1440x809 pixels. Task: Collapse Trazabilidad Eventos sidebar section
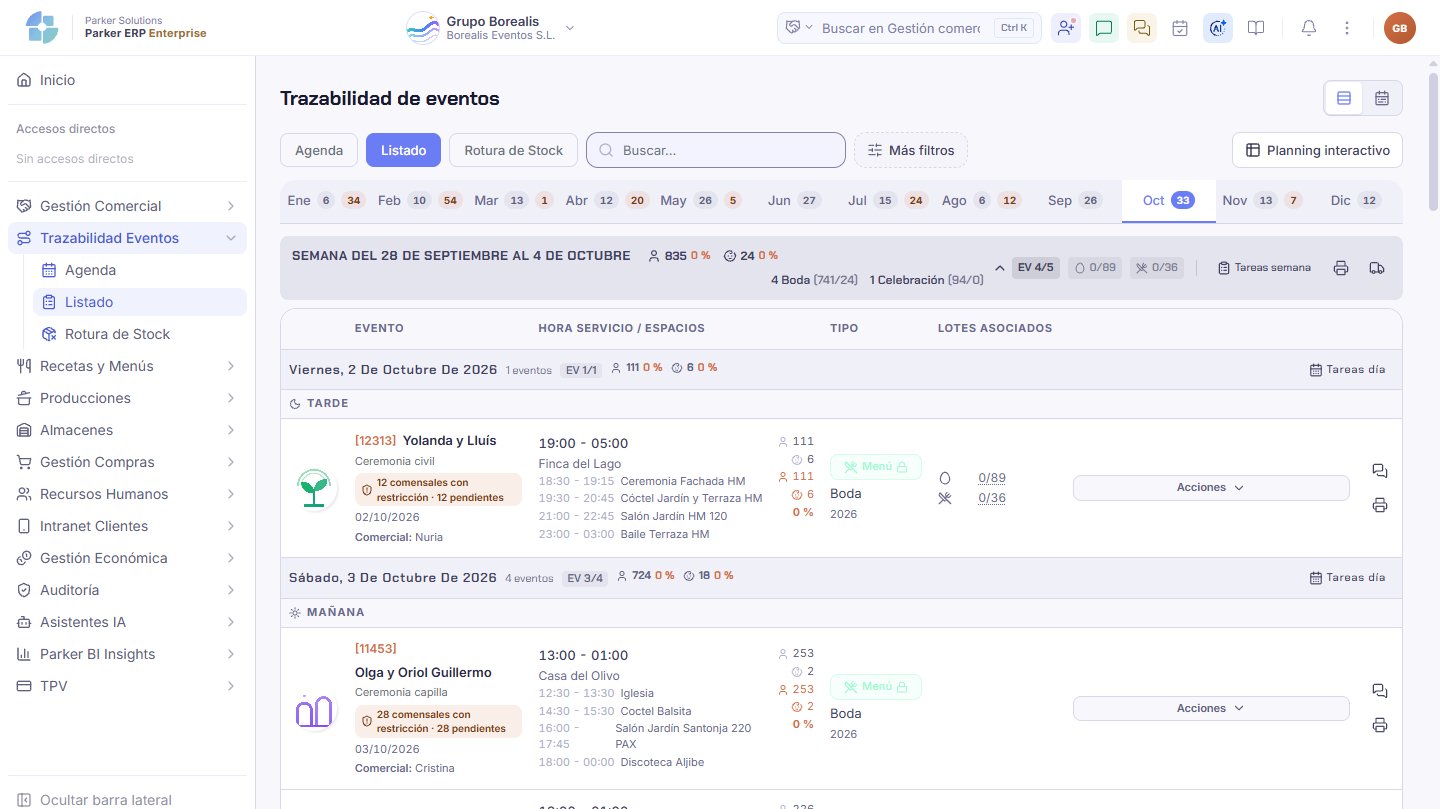pos(127,238)
